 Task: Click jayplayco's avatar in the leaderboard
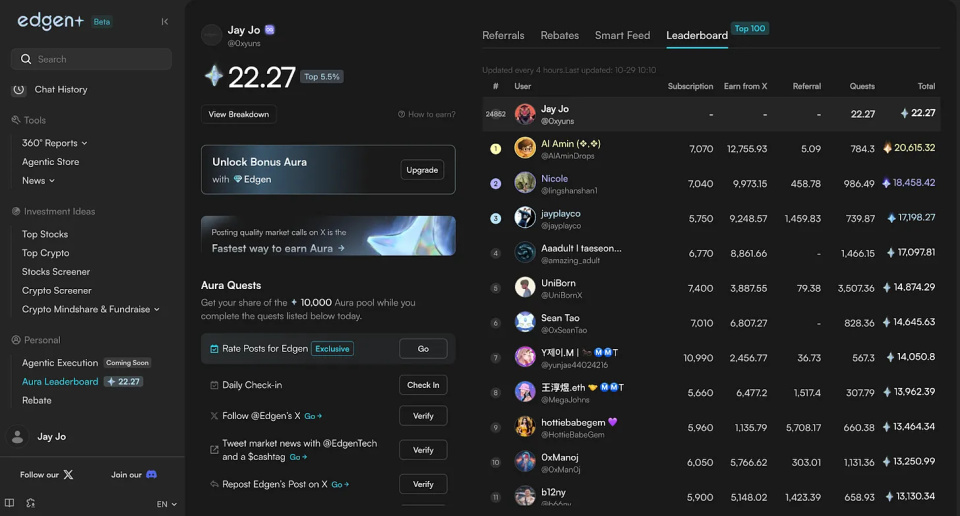pos(525,217)
